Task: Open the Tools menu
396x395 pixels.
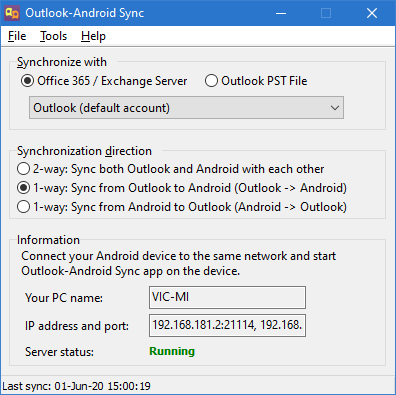Action: click(x=53, y=36)
